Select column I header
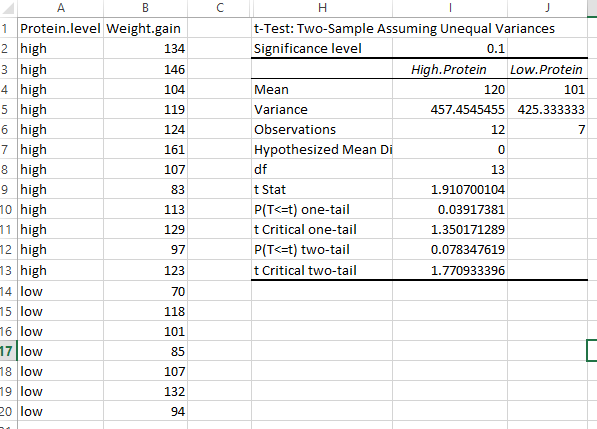The width and height of the screenshot is (597, 429). tap(450, 8)
